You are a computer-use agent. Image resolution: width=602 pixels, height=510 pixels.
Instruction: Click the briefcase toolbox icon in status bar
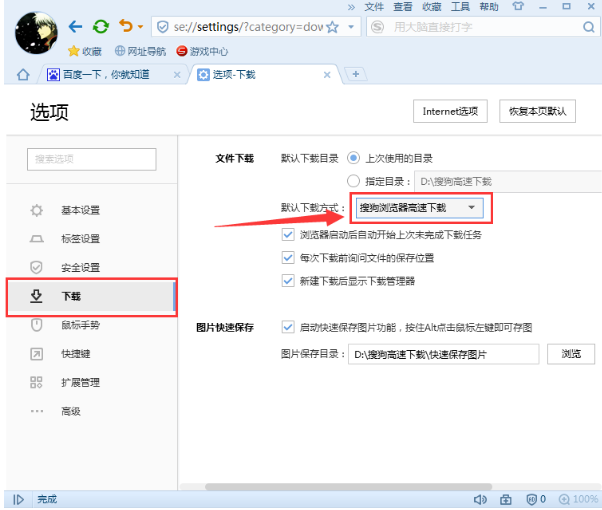506,500
